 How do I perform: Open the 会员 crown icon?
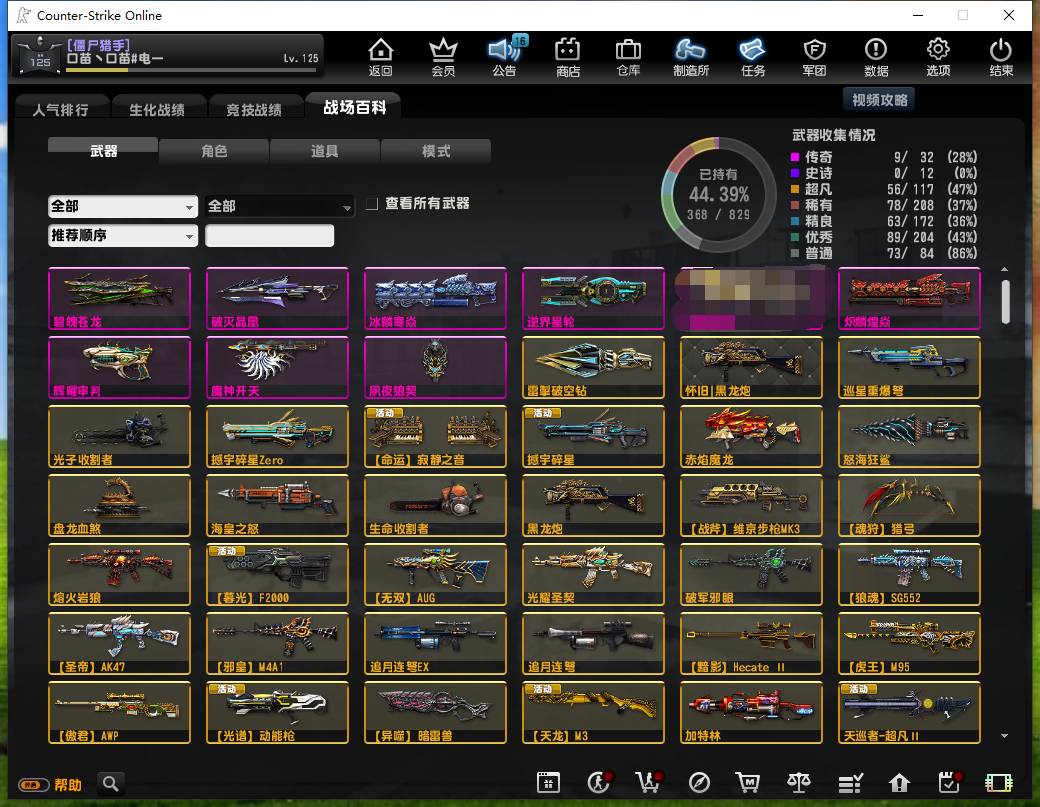tap(443, 56)
